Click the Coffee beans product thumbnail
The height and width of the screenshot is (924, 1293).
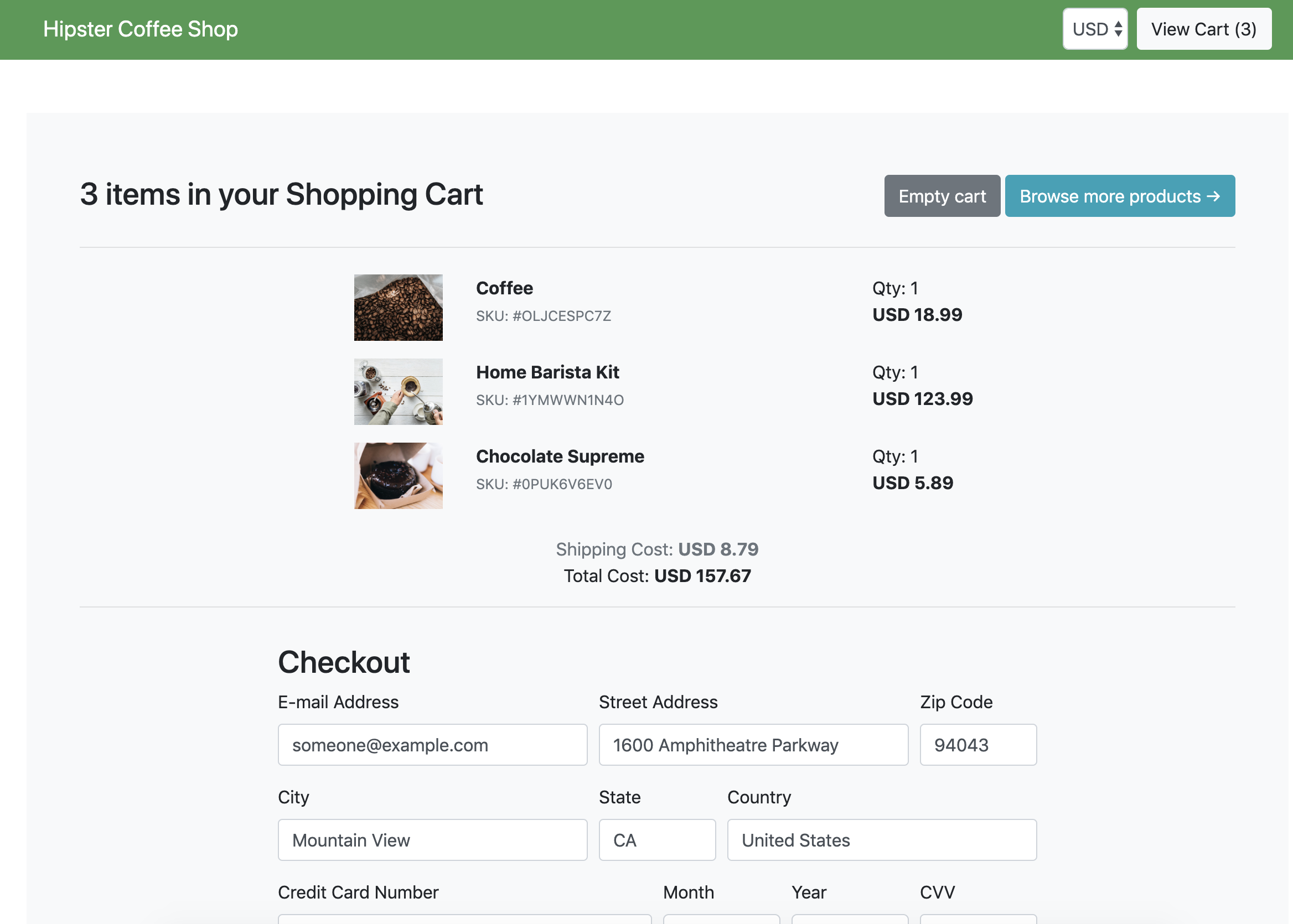coord(399,308)
